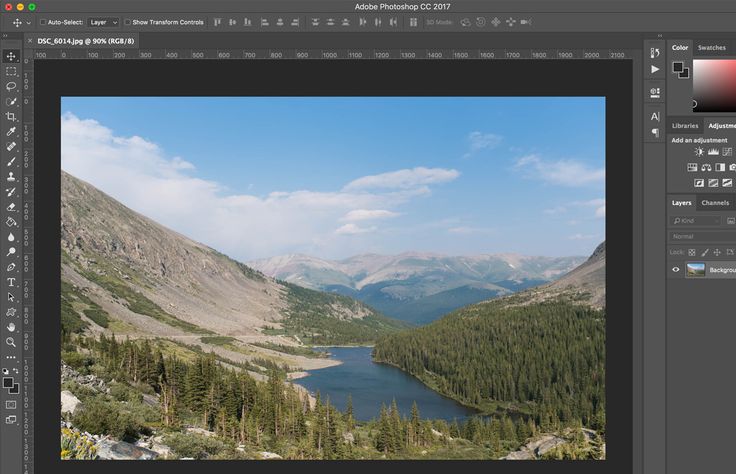Select the Hand tool

pyautogui.click(x=11, y=327)
